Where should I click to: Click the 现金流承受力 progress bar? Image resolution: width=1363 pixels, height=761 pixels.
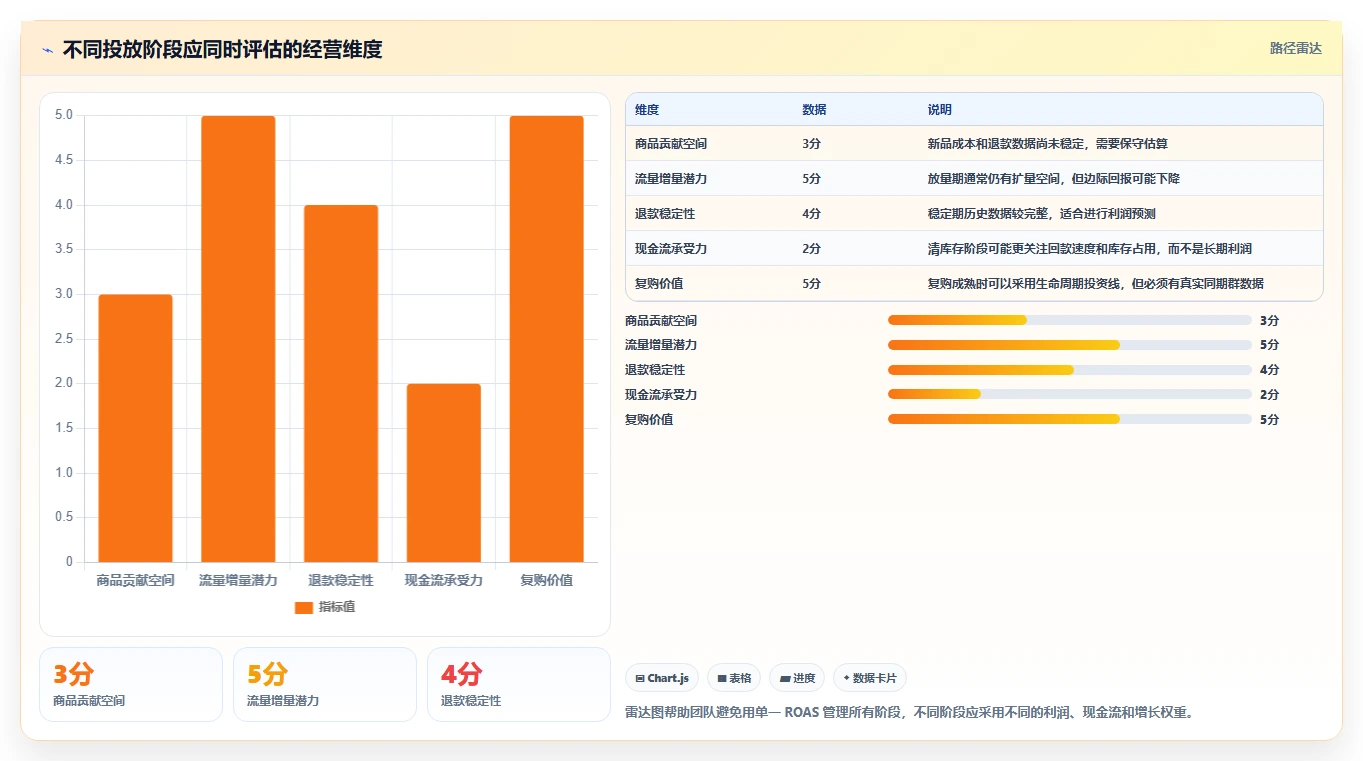(x=1069, y=395)
